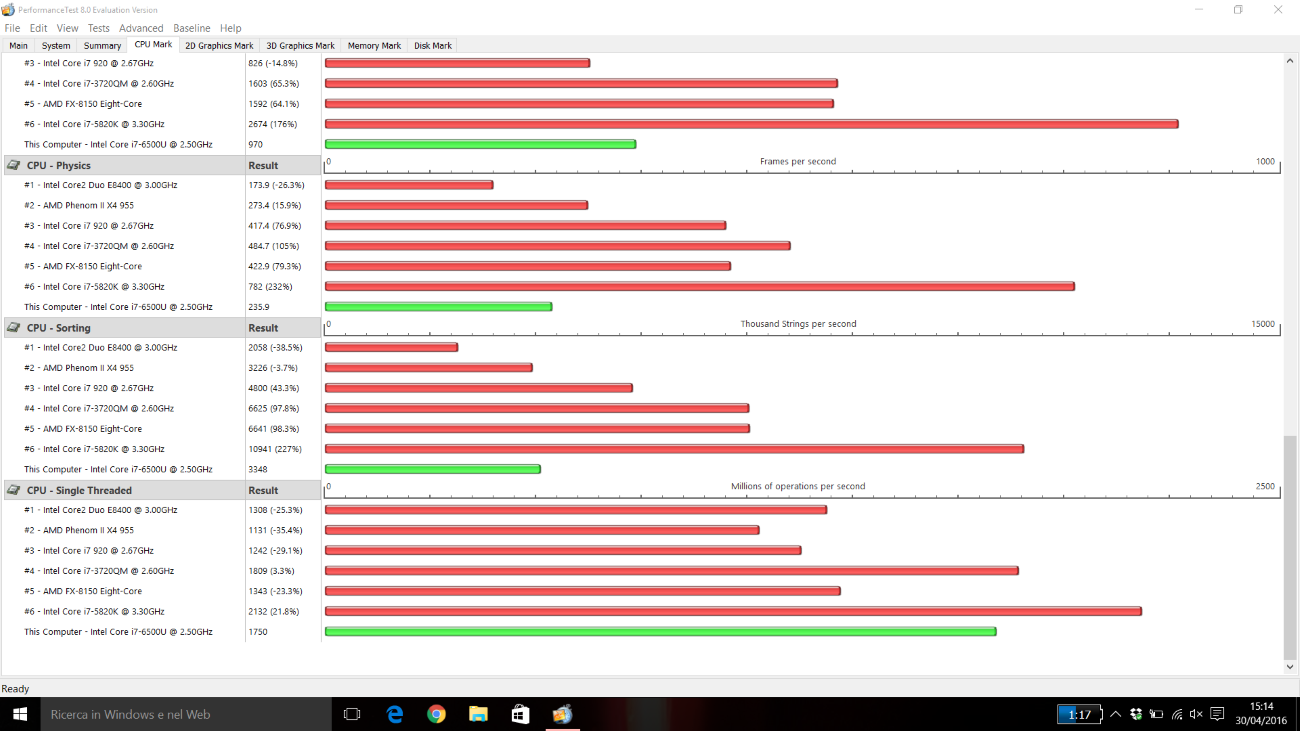Image resolution: width=1300 pixels, height=731 pixels.
Task: Open the Wi-Fi network tray icon
Action: tap(1177, 714)
